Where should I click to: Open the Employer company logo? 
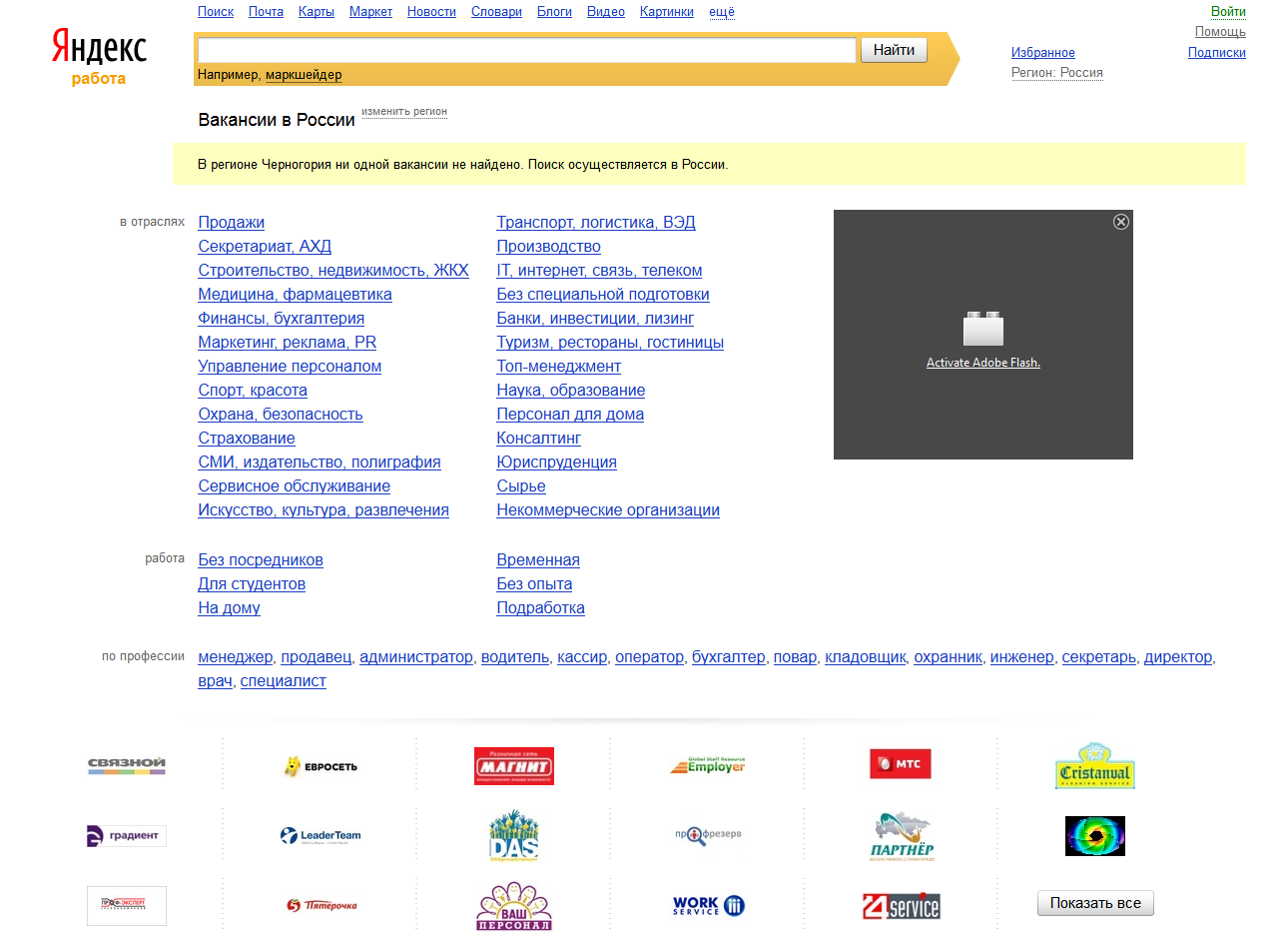(708, 766)
